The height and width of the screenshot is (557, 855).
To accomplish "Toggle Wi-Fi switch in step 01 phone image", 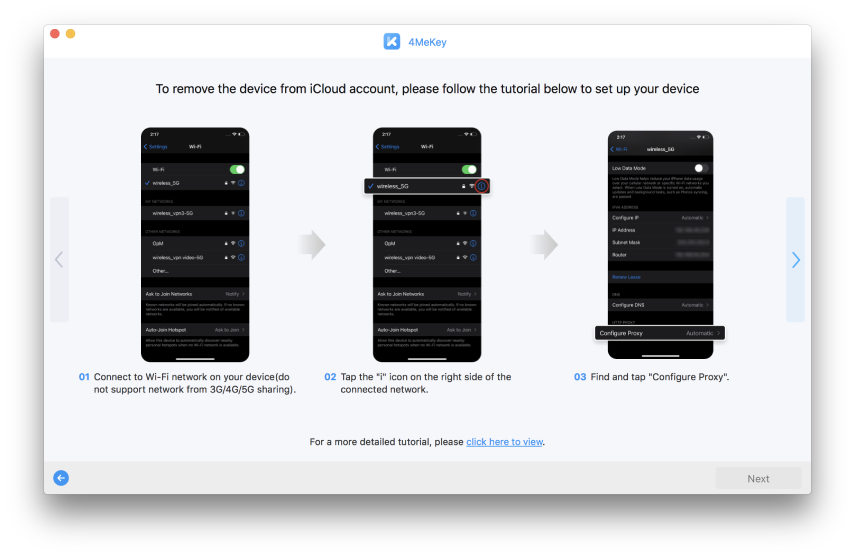I will 237,170.
